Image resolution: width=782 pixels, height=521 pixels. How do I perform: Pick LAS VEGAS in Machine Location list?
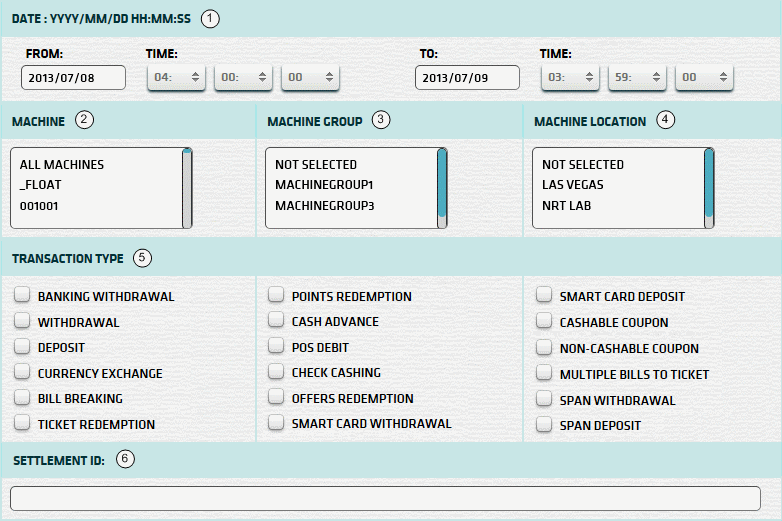pos(573,184)
